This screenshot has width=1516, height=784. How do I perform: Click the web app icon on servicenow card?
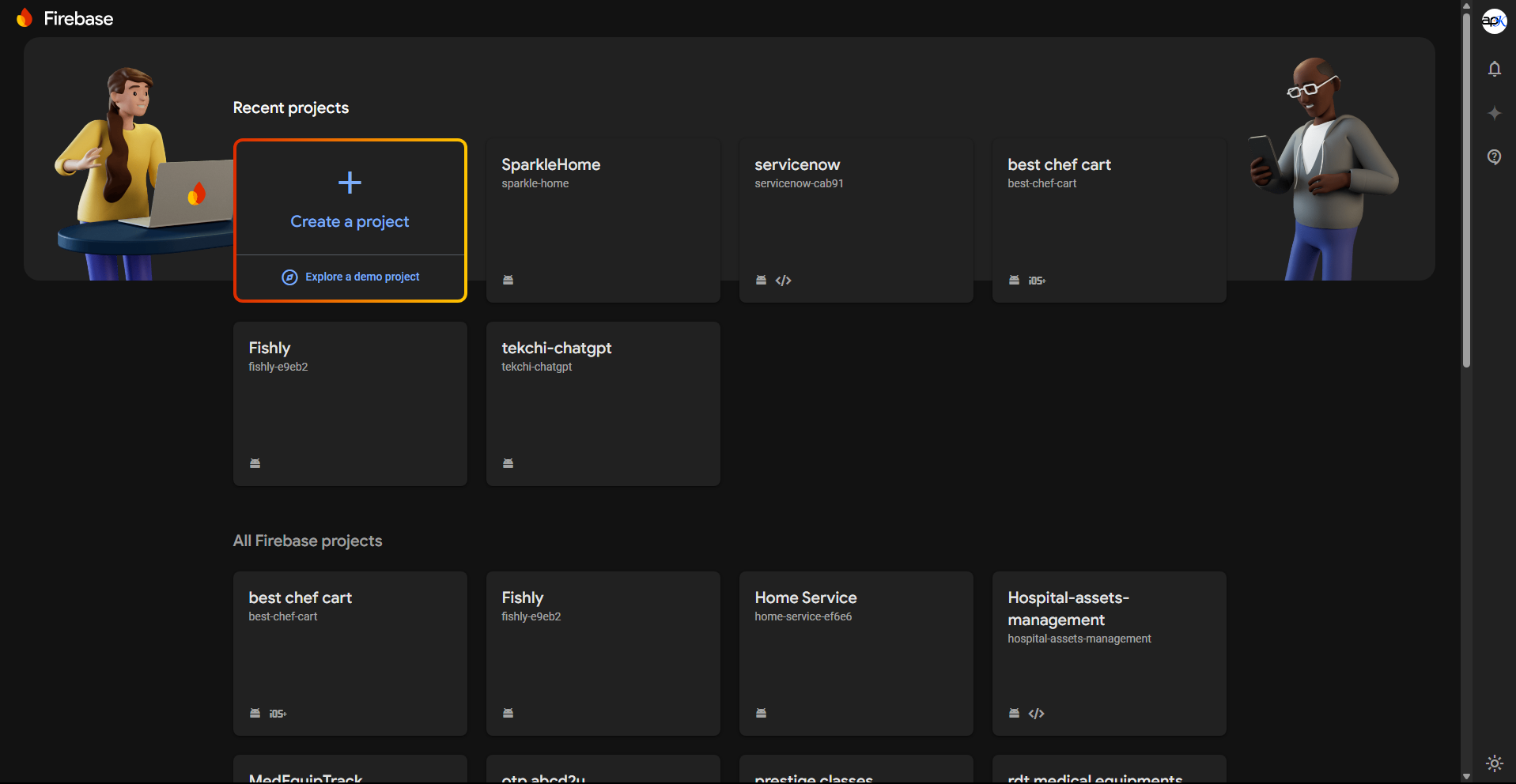click(x=783, y=281)
